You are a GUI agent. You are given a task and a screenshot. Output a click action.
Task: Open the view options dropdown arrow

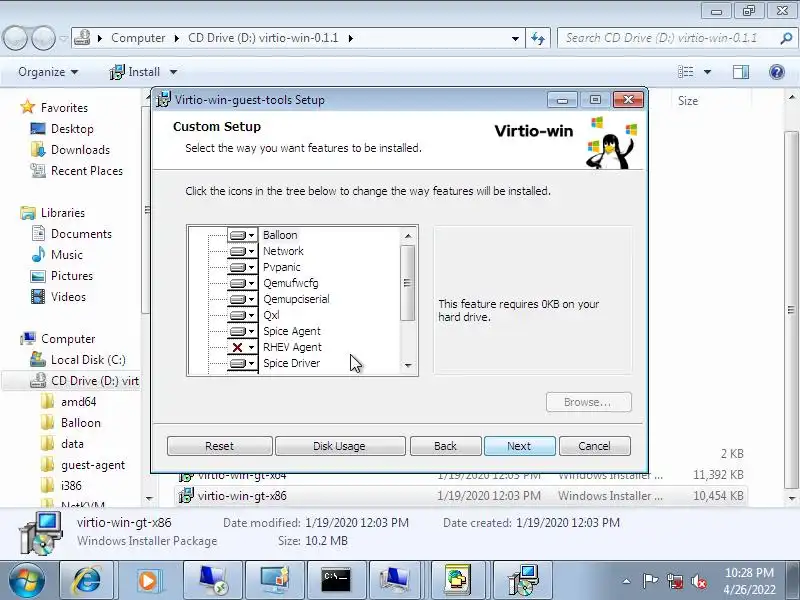point(707,72)
